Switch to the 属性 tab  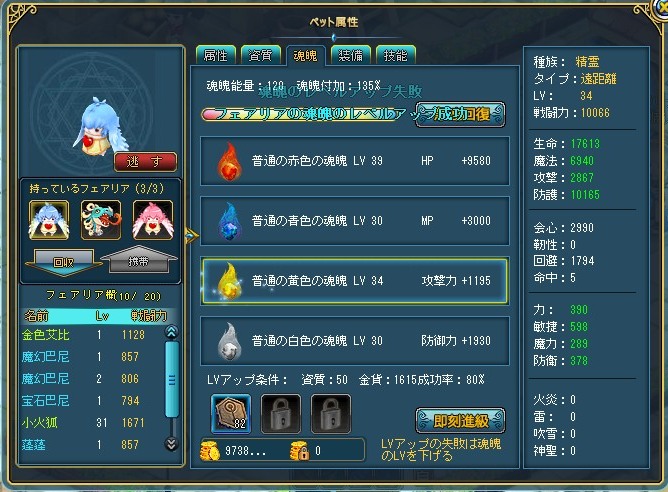[x=216, y=55]
